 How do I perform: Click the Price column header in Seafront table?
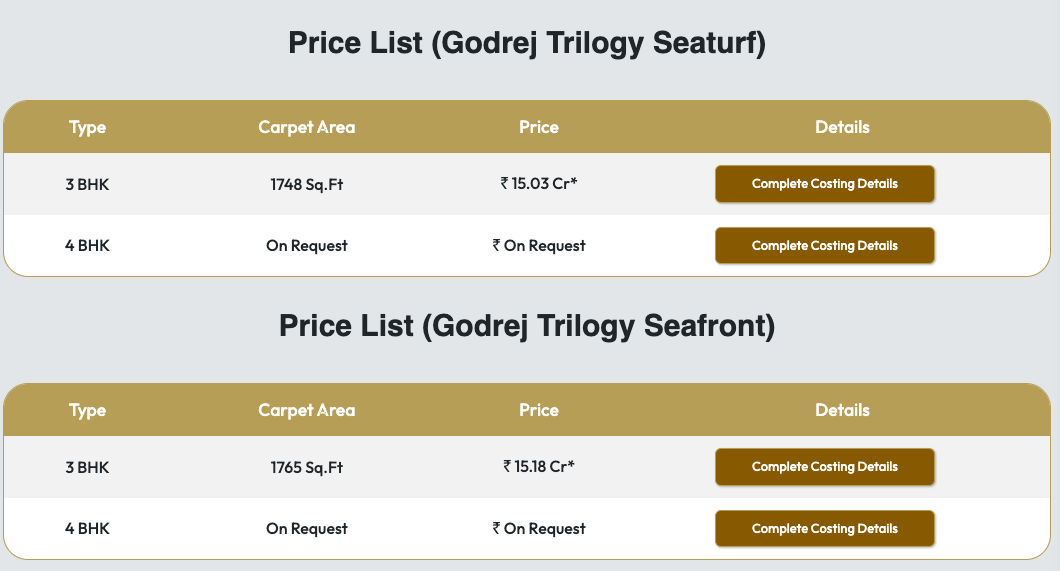539,410
